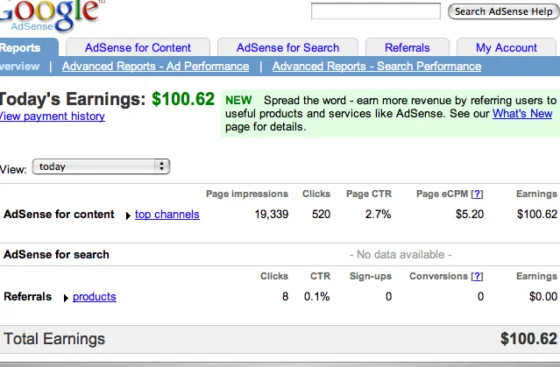560x367 pixels.
Task: Click the No data available text
Action: pos(400,255)
